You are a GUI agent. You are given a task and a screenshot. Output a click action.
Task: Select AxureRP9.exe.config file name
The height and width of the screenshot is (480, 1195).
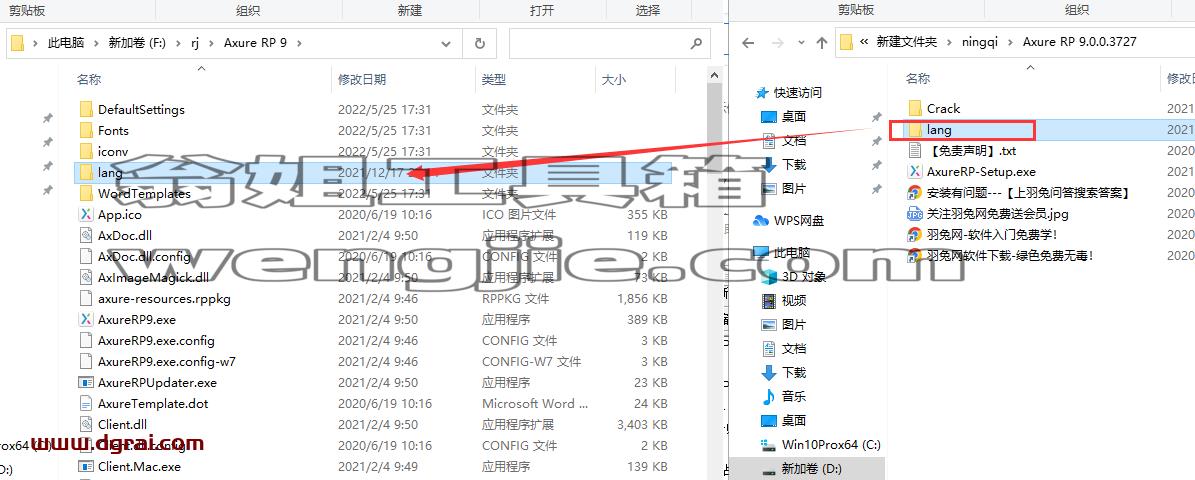coord(156,341)
